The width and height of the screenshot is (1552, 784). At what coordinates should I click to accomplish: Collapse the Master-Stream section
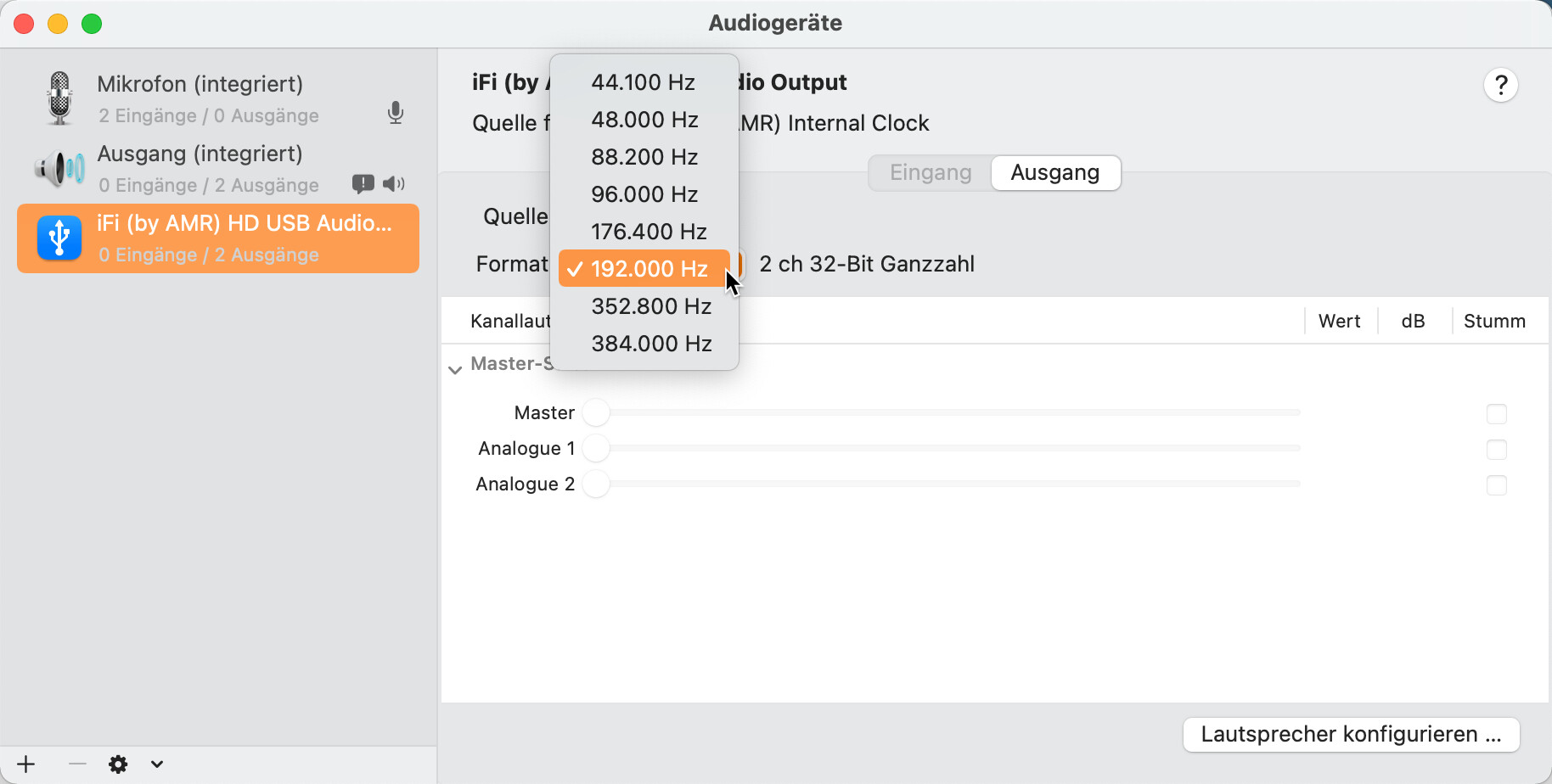[456, 369]
